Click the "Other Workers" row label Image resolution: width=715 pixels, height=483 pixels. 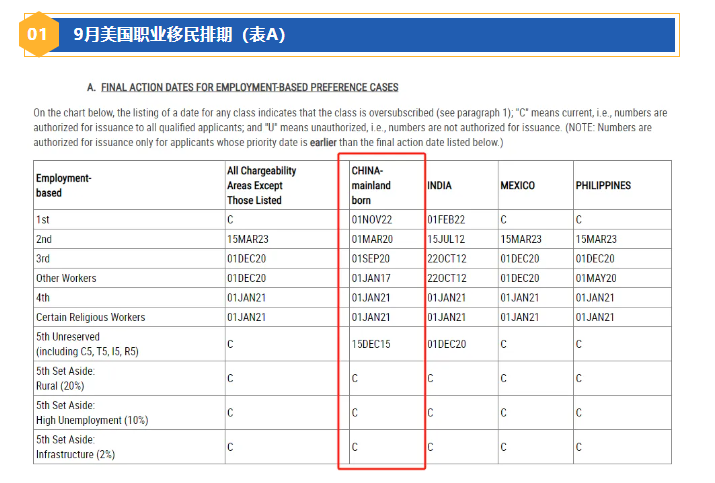tap(66, 278)
